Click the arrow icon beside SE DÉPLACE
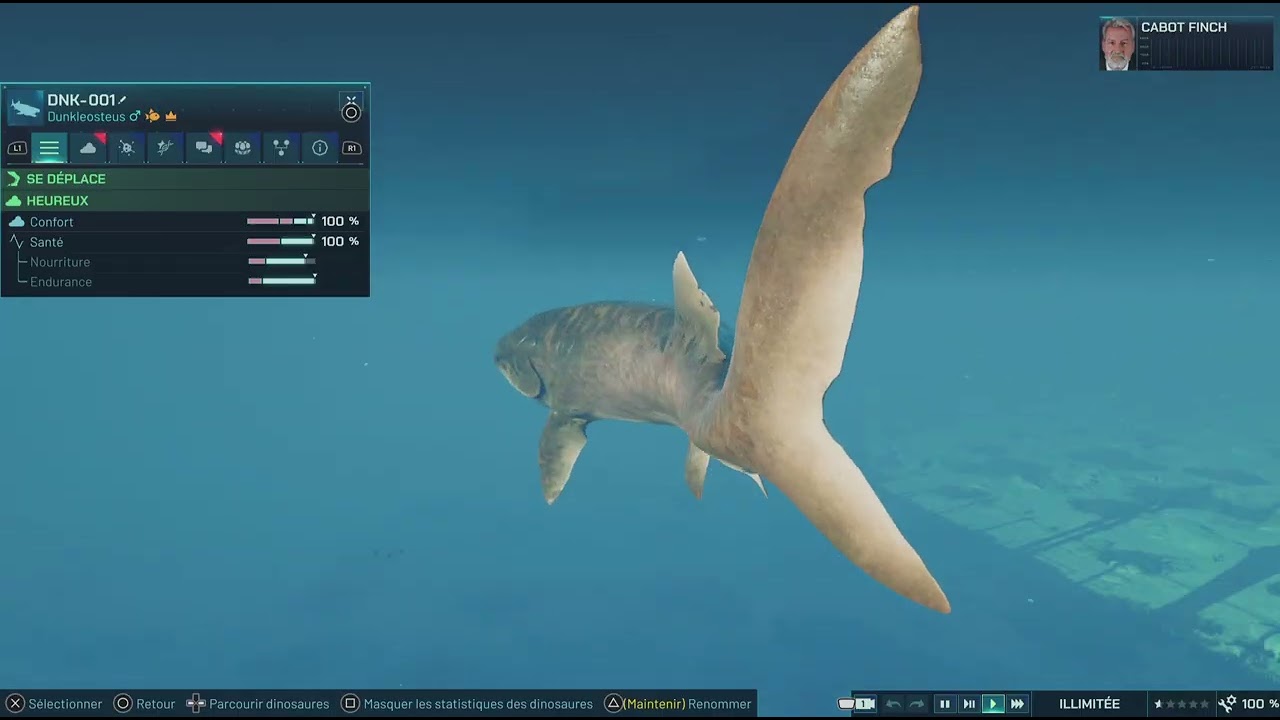The width and height of the screenshot is (1280, 720). [14, 178]
